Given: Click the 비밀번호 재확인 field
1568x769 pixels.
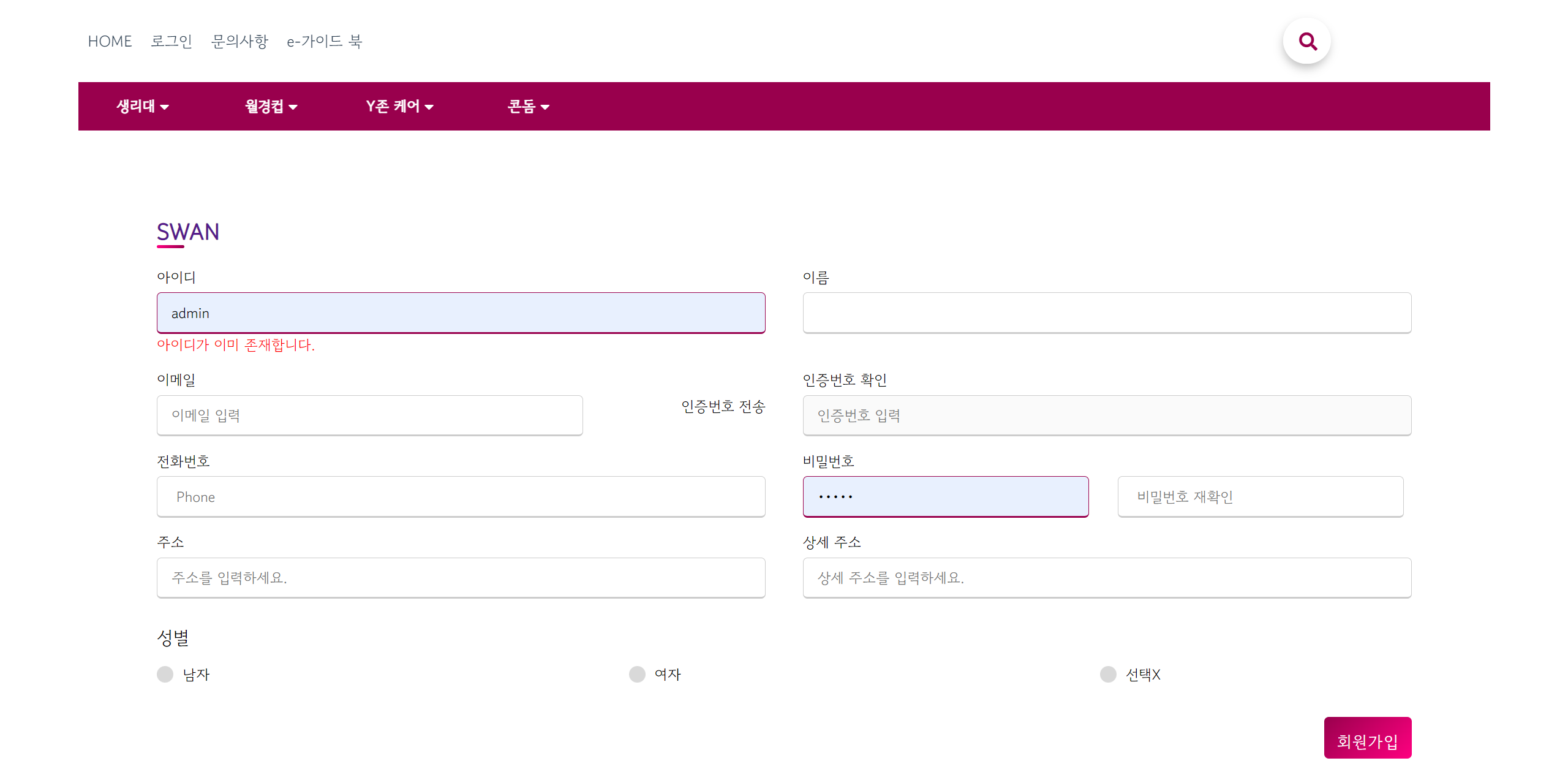Looking at the screenshot, I should coord(1260,496).
